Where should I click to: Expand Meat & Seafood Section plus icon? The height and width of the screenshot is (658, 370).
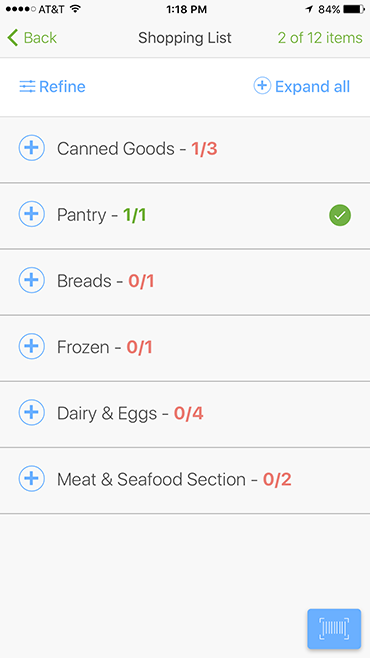[x=31, y=478]
